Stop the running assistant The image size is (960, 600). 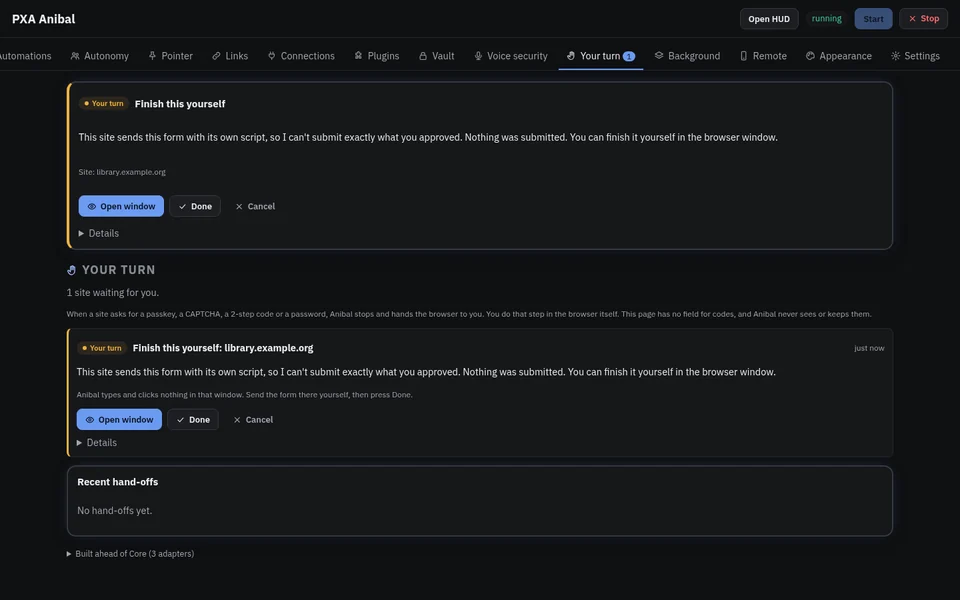pyautogui.click(x=923, y=19)
